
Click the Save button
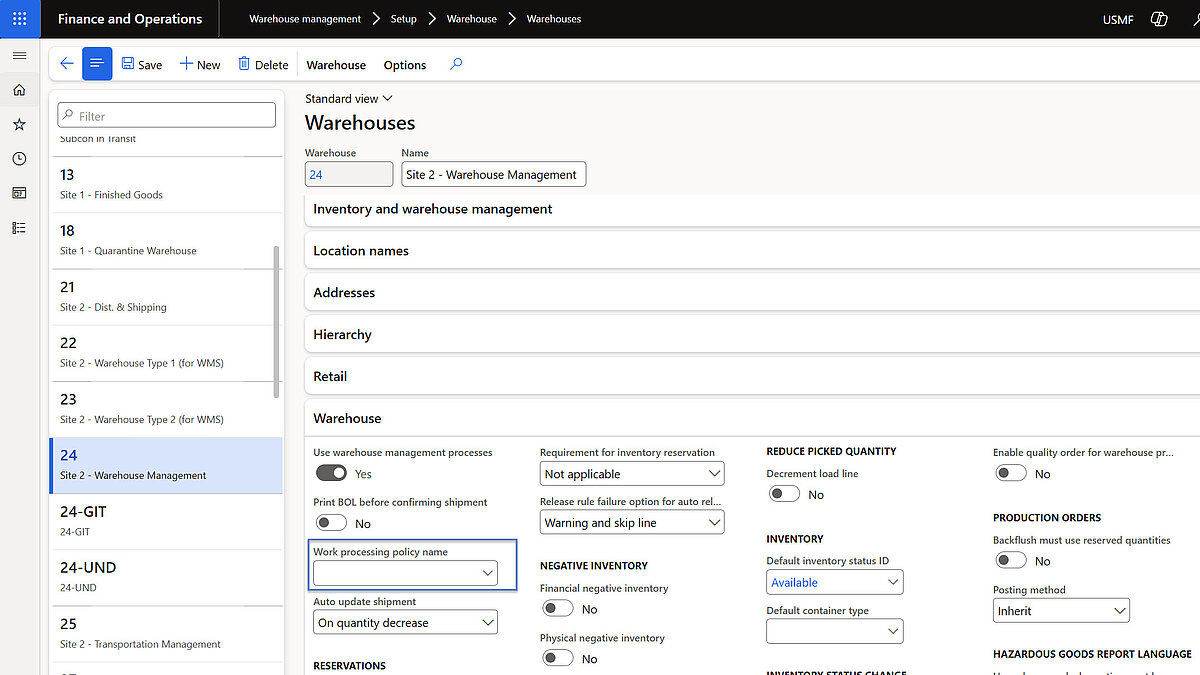coord(142,65)
